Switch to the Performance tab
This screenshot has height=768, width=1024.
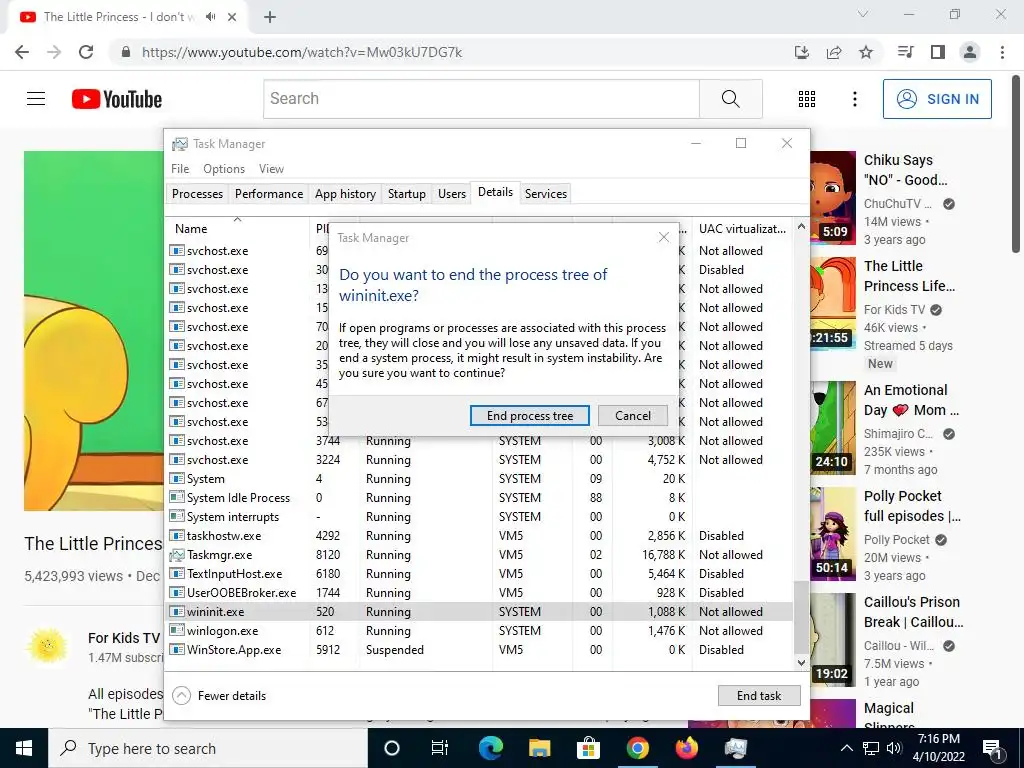tap(269, 194)
